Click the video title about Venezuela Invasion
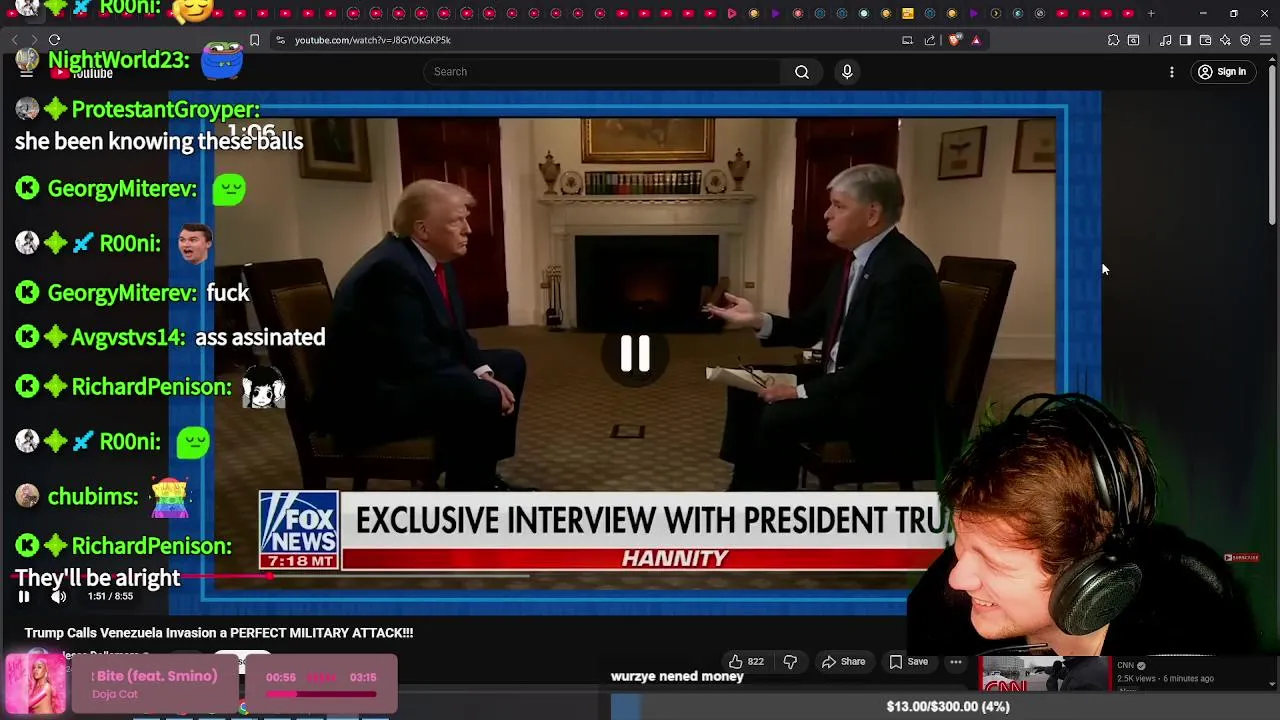The height and width of the screenshot is (720, 1280). coord(219,633)
